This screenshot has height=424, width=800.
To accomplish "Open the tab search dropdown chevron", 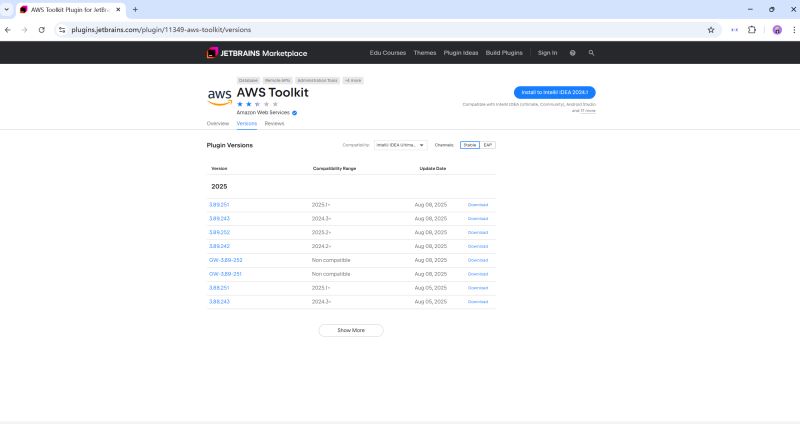I will [7, 10].
